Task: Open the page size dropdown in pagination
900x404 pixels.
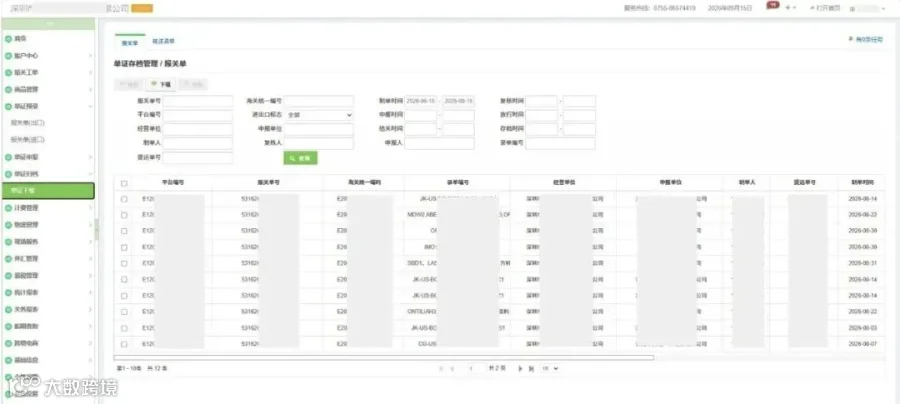Action: 550,368
